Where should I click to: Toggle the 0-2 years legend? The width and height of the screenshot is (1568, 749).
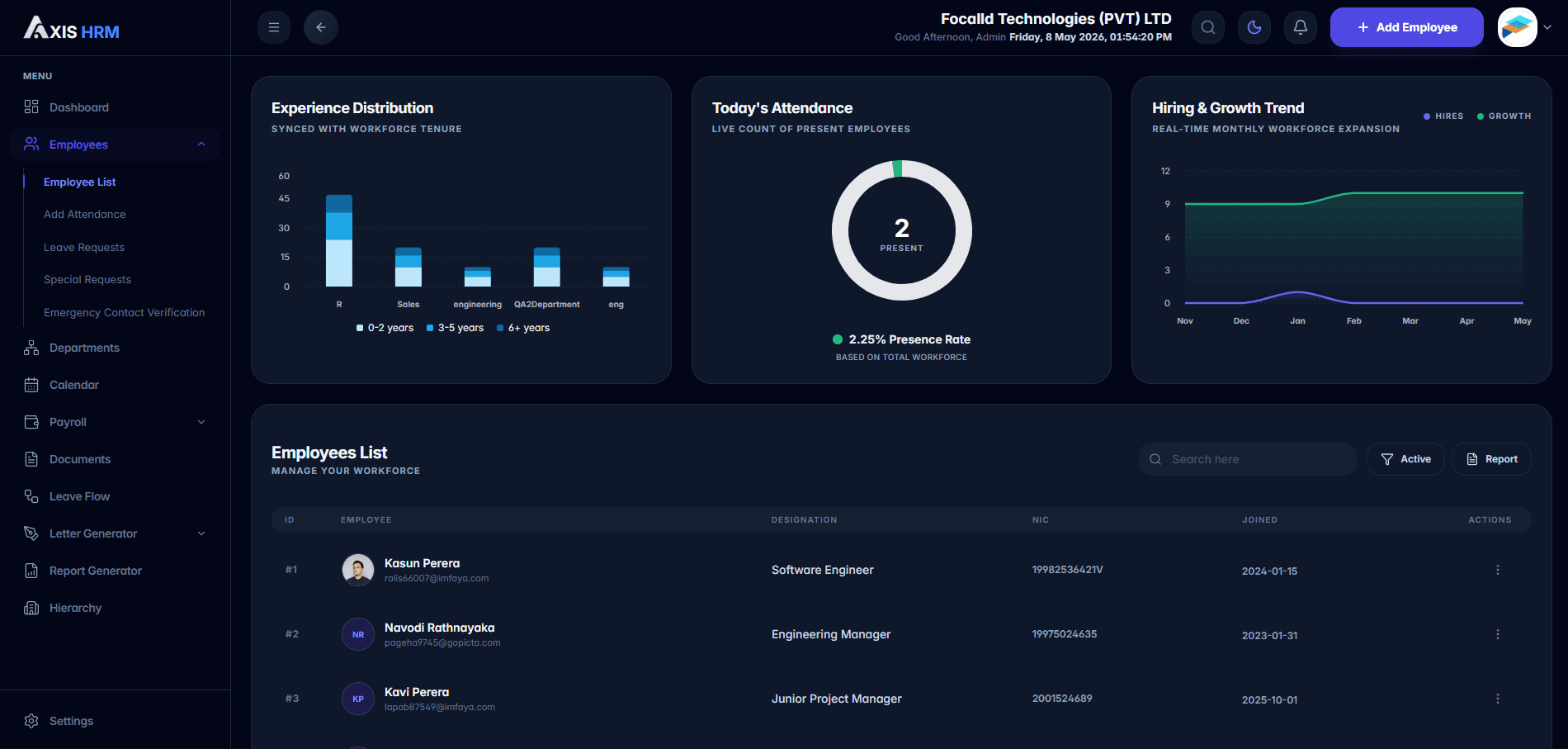pyautogui.click(x=385, y=328)
